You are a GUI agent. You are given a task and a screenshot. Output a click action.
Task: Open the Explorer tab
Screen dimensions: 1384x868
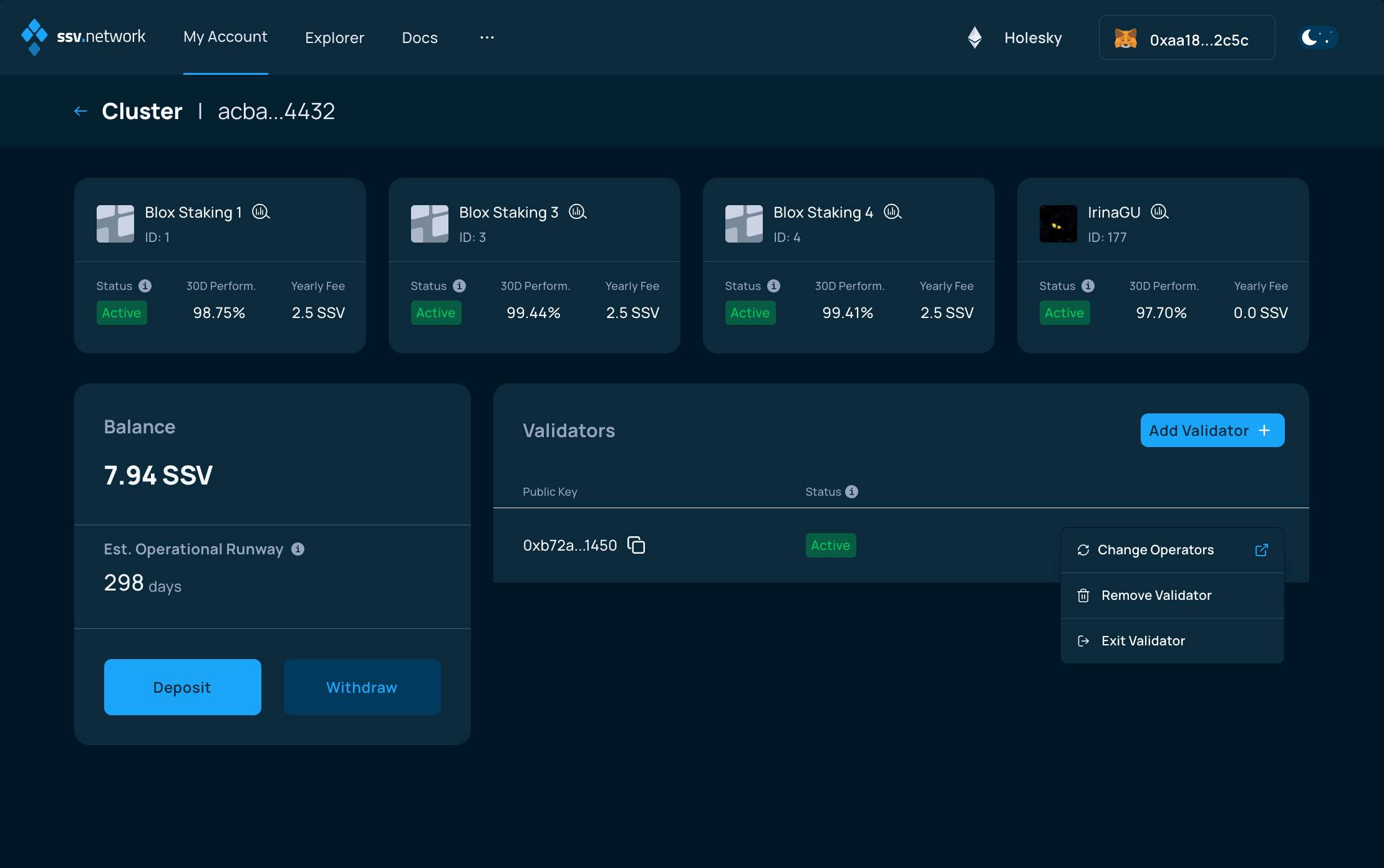tap(334, 37)
